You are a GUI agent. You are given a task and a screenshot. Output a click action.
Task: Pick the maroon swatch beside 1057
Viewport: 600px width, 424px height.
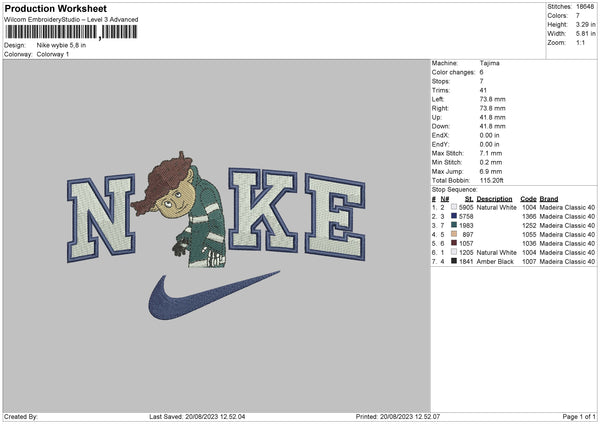pos(454,243)
